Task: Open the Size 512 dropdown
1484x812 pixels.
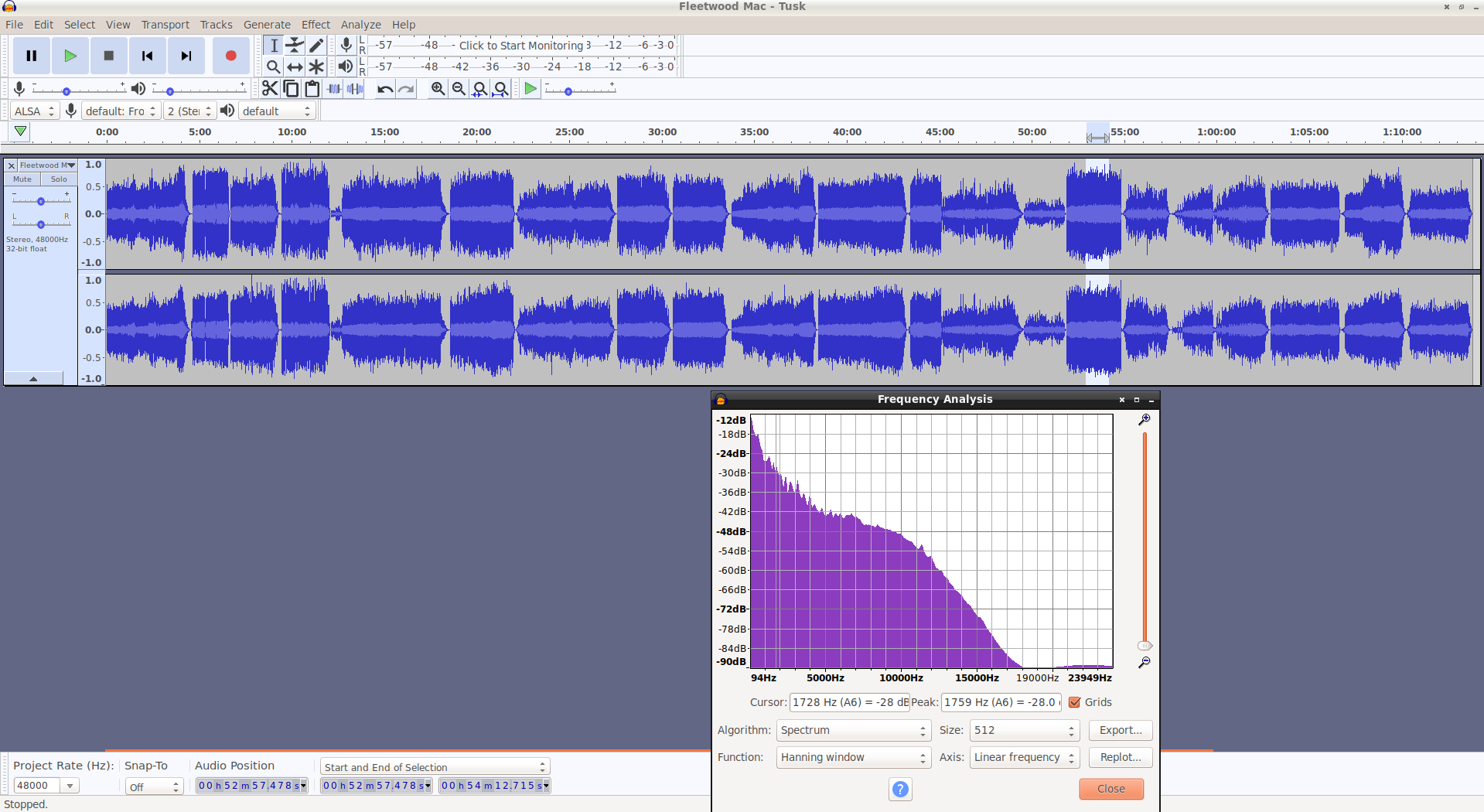Action: click(x=1024, y=730)
